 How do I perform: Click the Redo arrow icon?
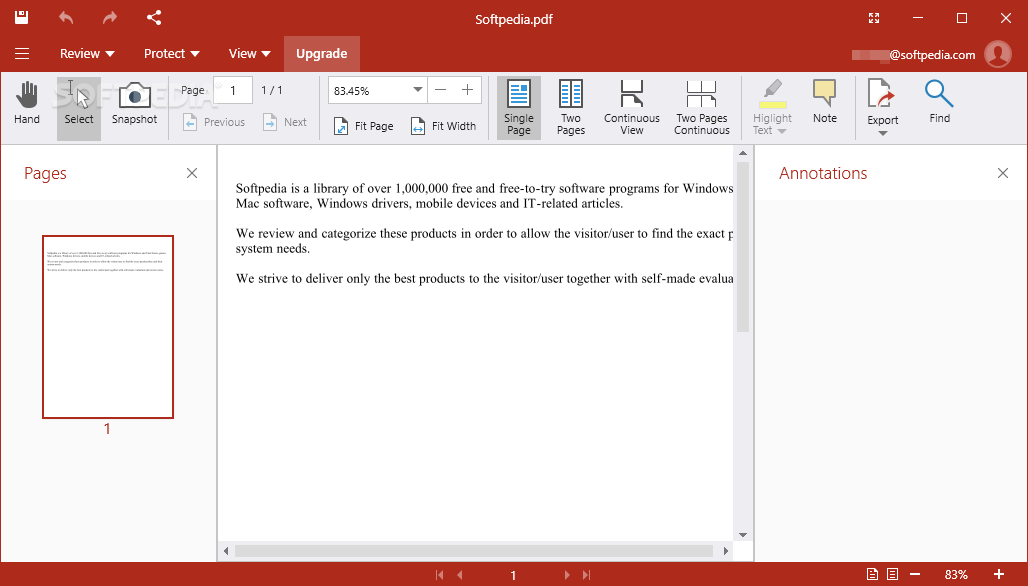pyautogui.click(x=109, y=18)
